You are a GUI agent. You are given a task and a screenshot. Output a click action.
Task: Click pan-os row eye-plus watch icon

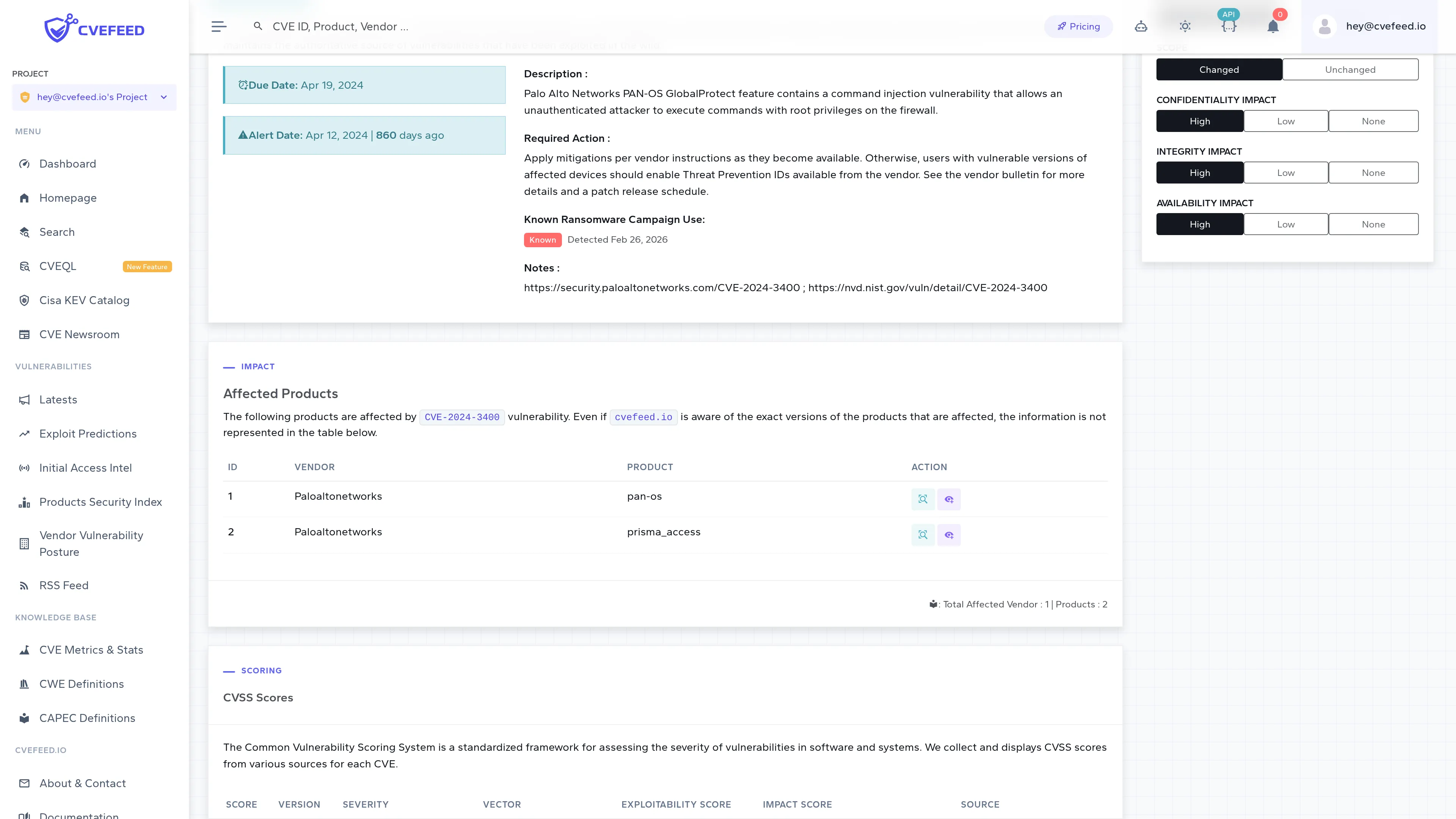coord(949,499)
